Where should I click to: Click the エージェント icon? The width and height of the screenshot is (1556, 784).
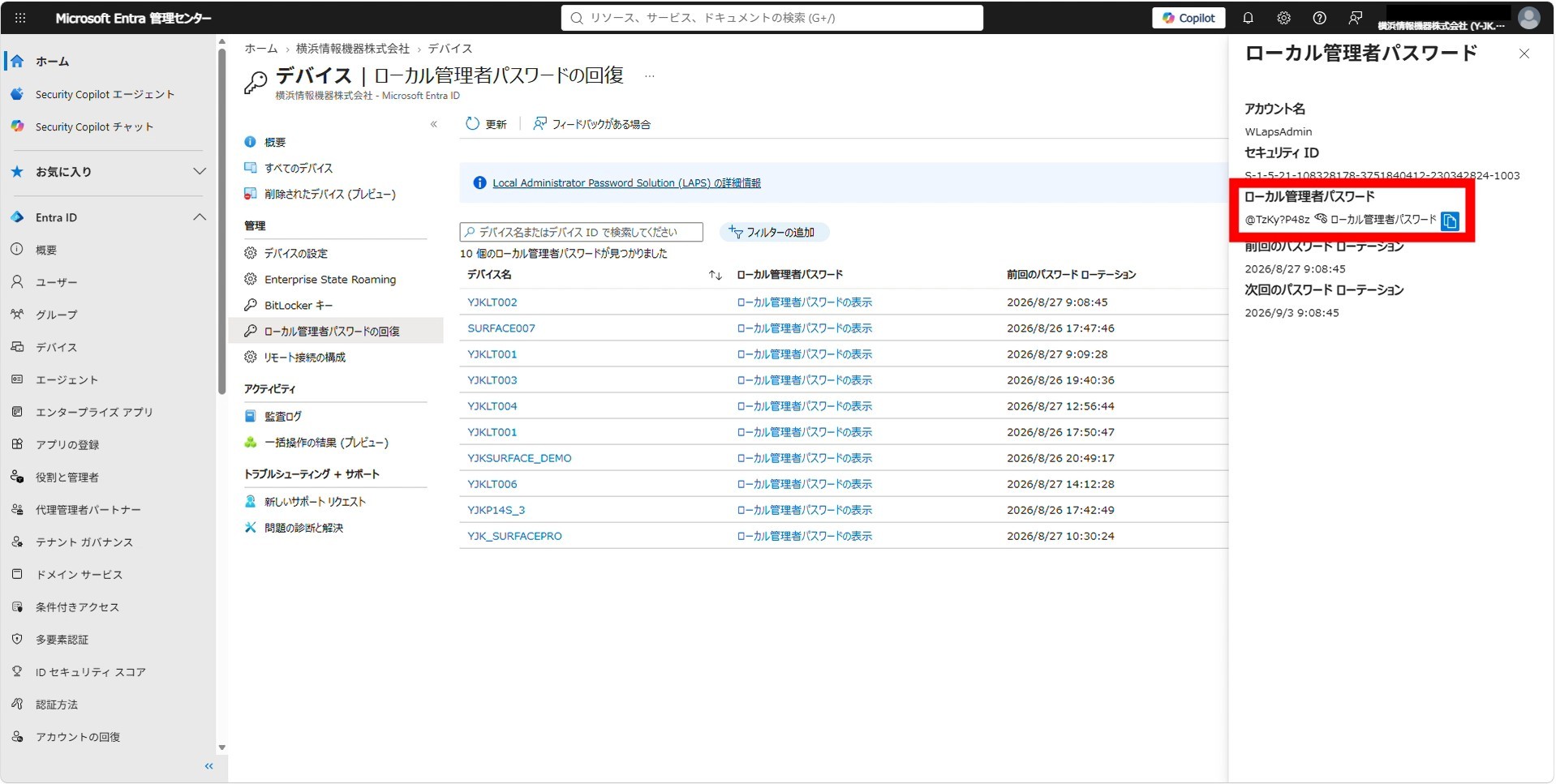(17, 379)
